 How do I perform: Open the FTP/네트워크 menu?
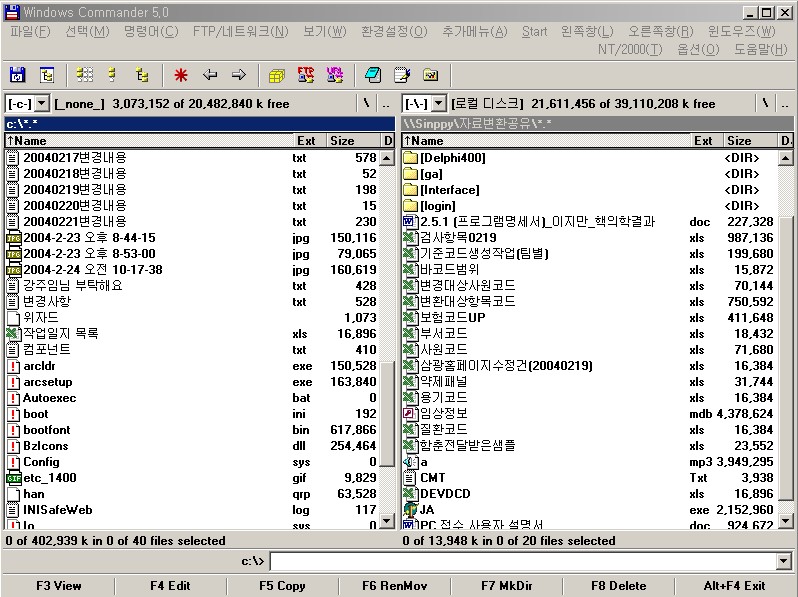pyautogui.click(x=240, y=32)
